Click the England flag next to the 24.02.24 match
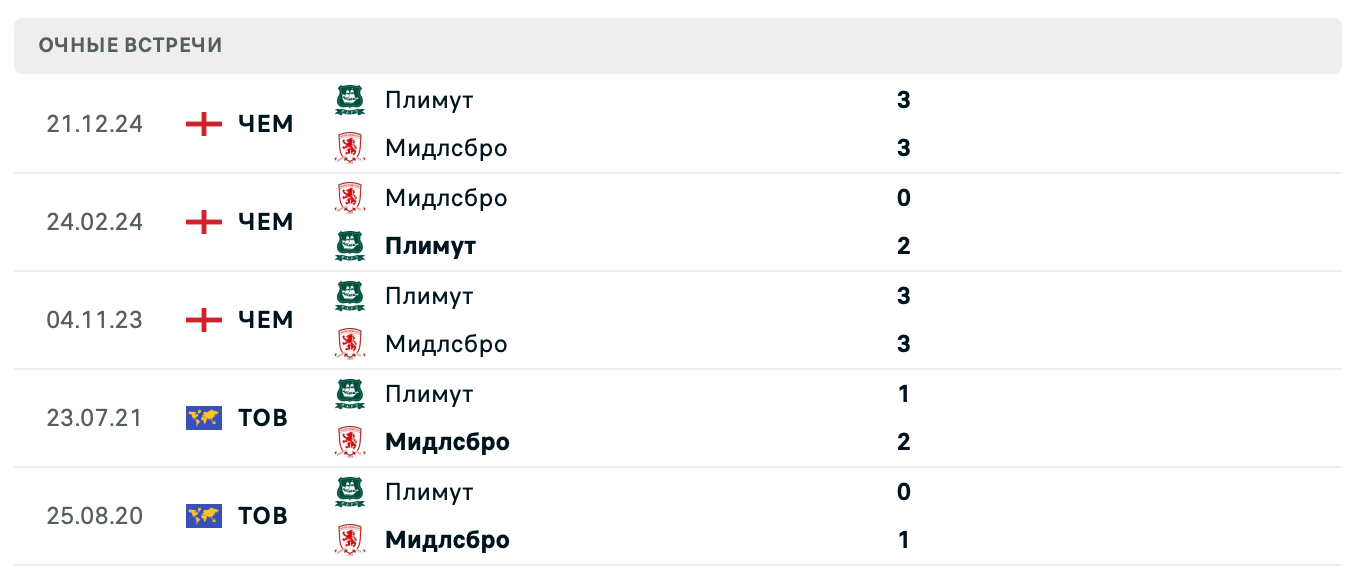Image resolution: width=1356 pixels, height=582 pixels. (204, 222)
